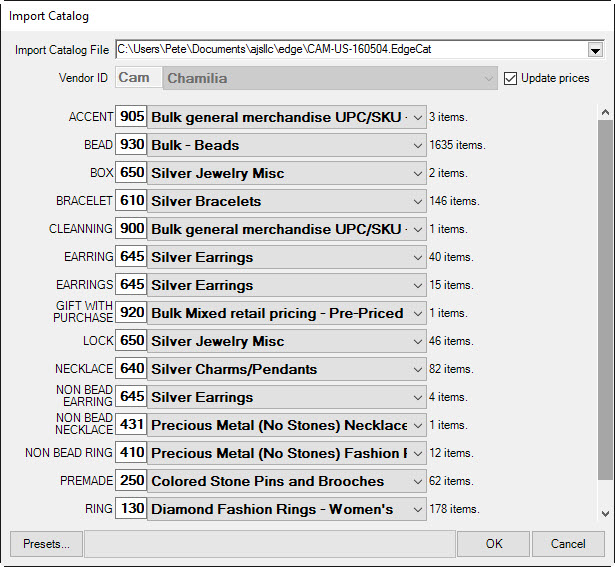
Task: Open the BRACELET Silver Bracelets dropdown
Action: pyautogui.click(x=418, y=201)
